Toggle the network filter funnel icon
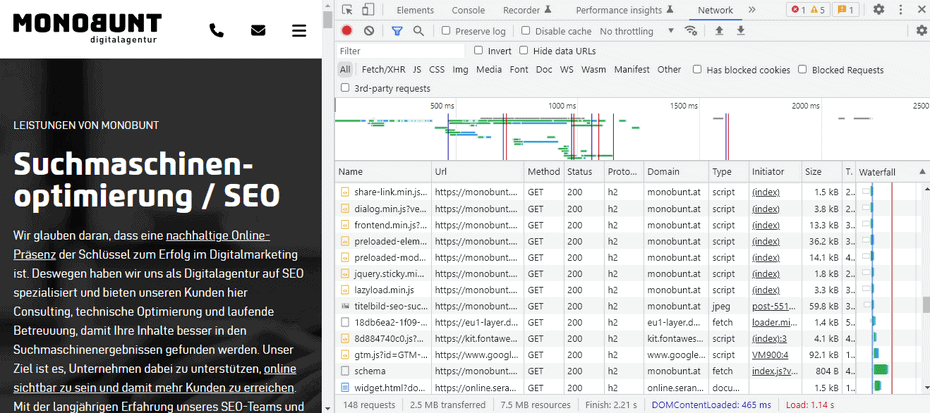930x413 pixels. pos(397,31)
